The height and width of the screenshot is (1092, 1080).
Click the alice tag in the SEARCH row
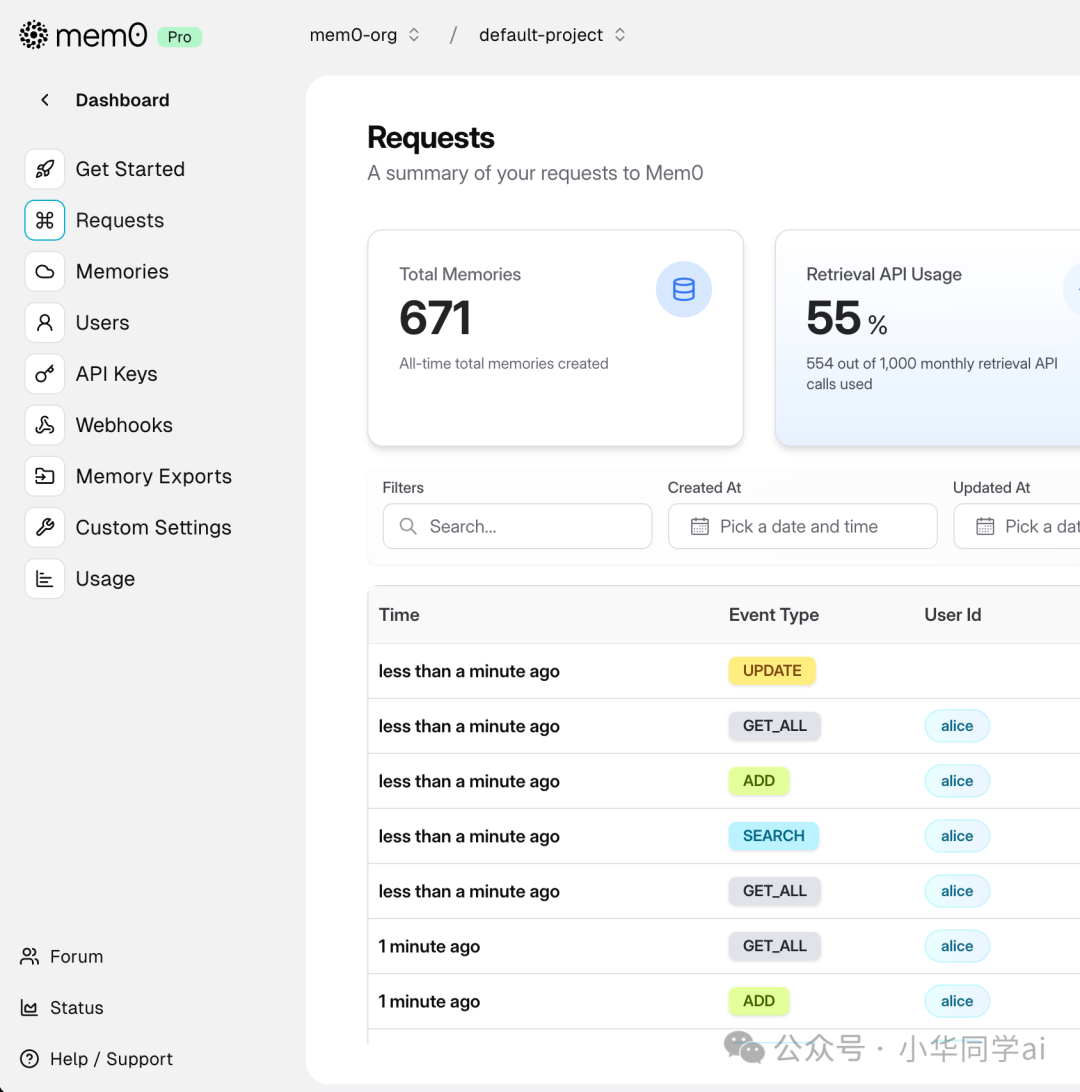point(957,836)
